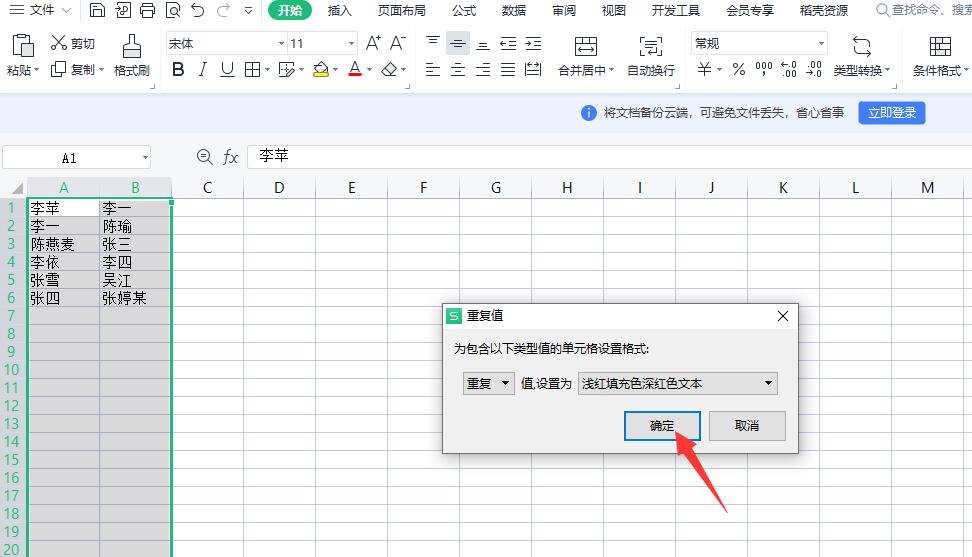Expand font color dropdown arrow
Screen dimensions: 972x557
click(x=369, y=70)
